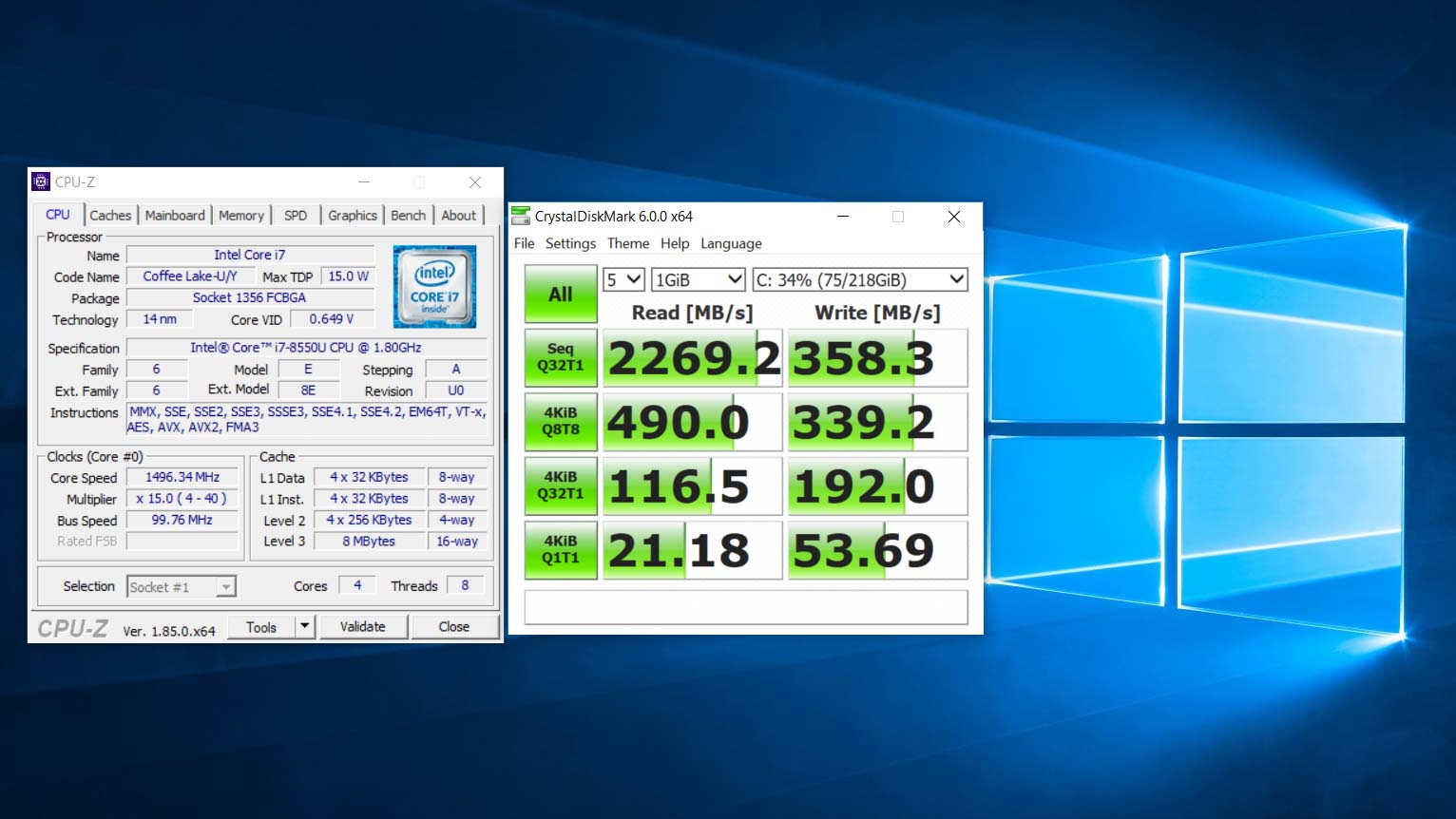This screenshot has width=1456, height=819.
Task: Switch to the Caches tab in CPU-Z
Action: (110, 216)
